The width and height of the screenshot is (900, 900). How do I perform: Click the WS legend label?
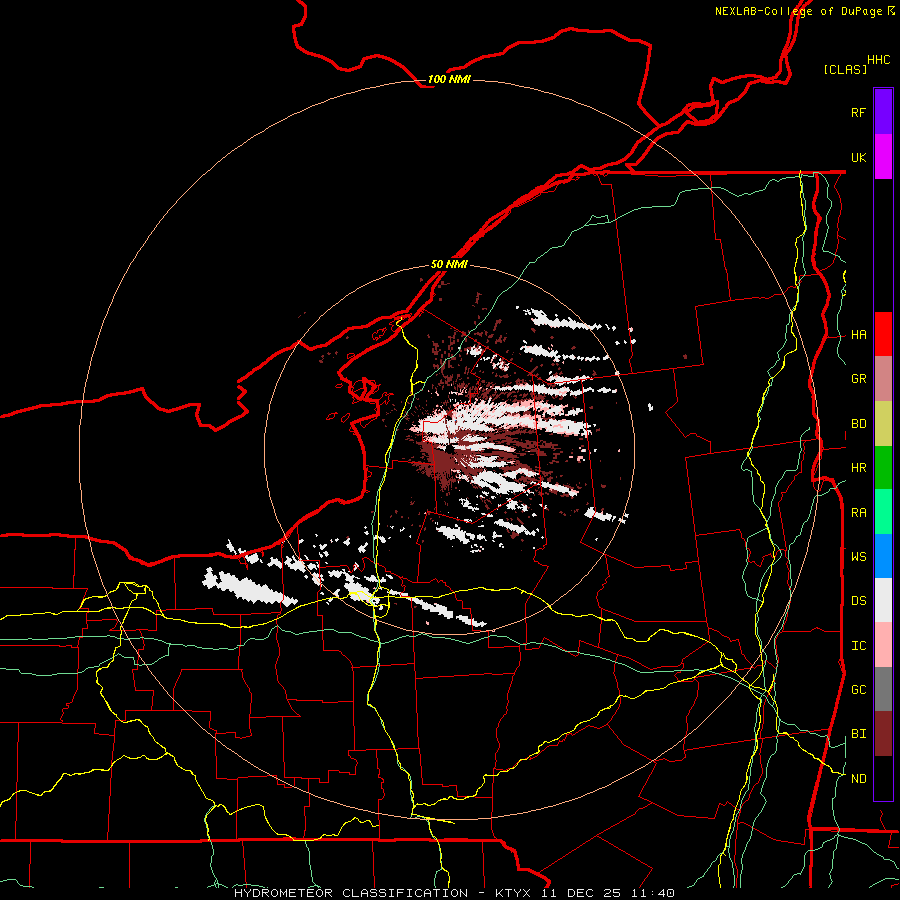point(858,557)
